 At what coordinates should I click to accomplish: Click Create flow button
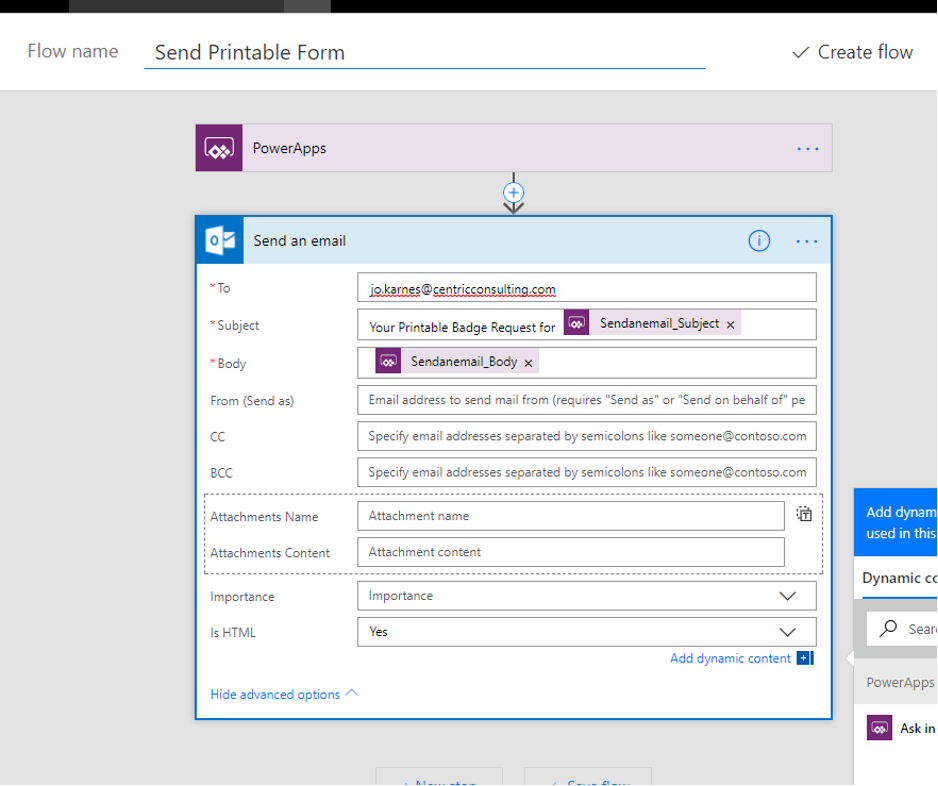point(852,52)
